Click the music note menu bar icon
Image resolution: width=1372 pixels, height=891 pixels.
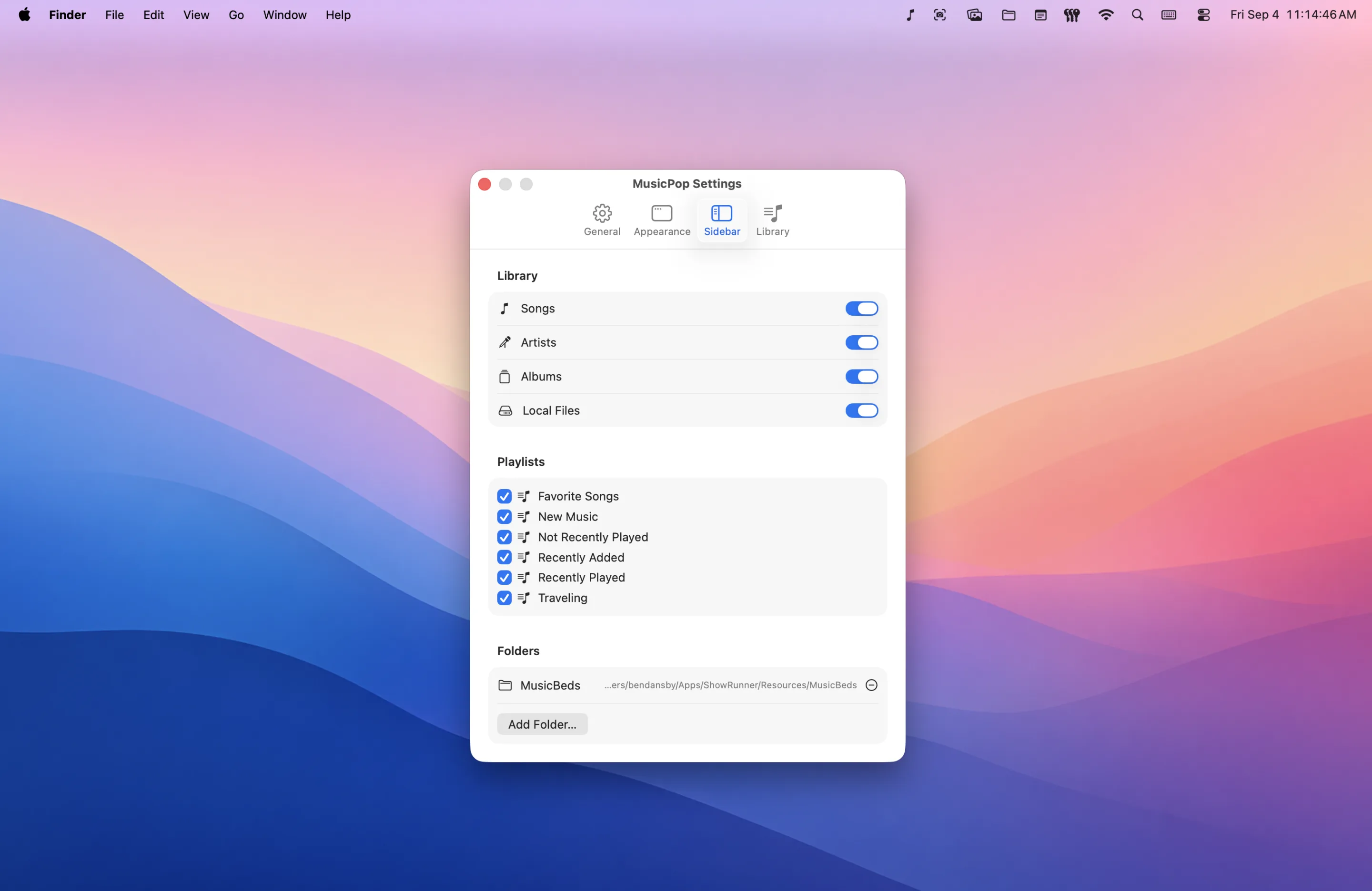click(910, 15)
